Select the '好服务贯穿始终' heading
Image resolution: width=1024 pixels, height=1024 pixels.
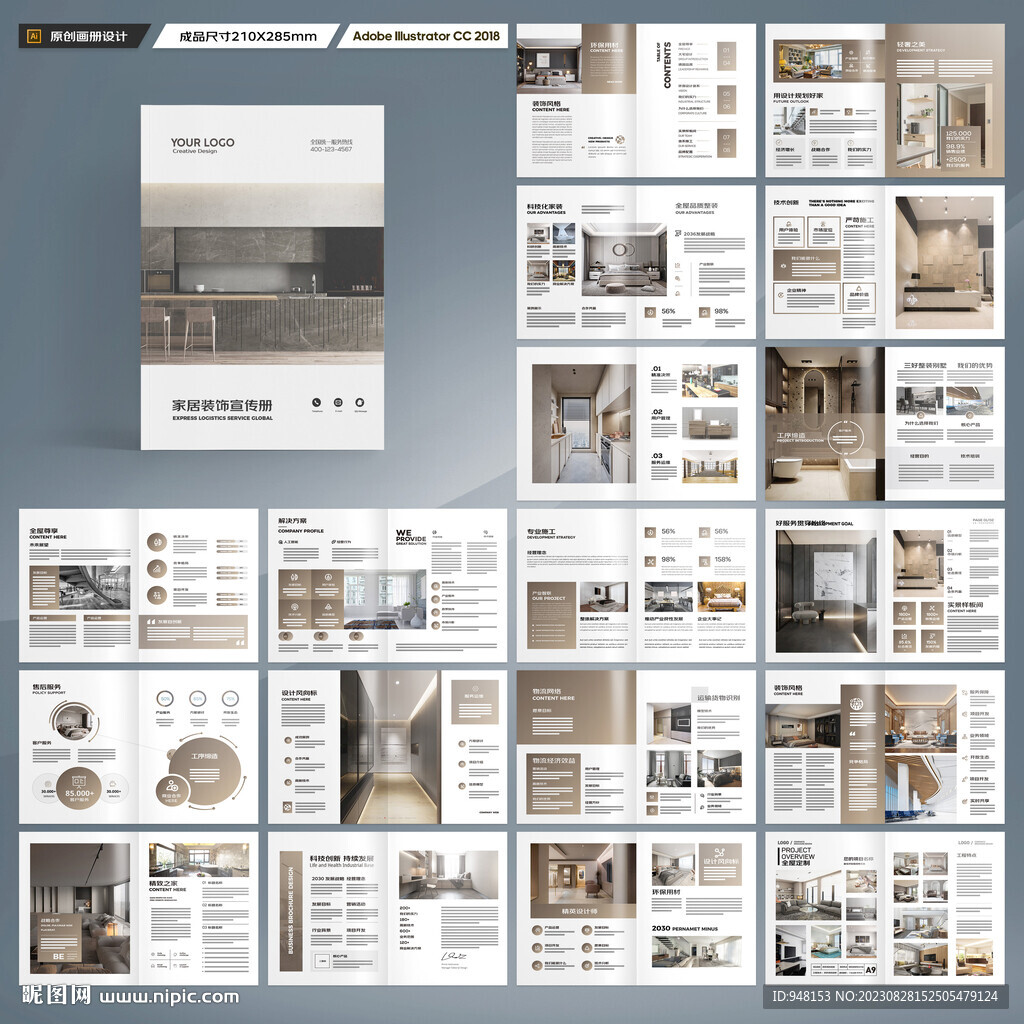[800, 523]
